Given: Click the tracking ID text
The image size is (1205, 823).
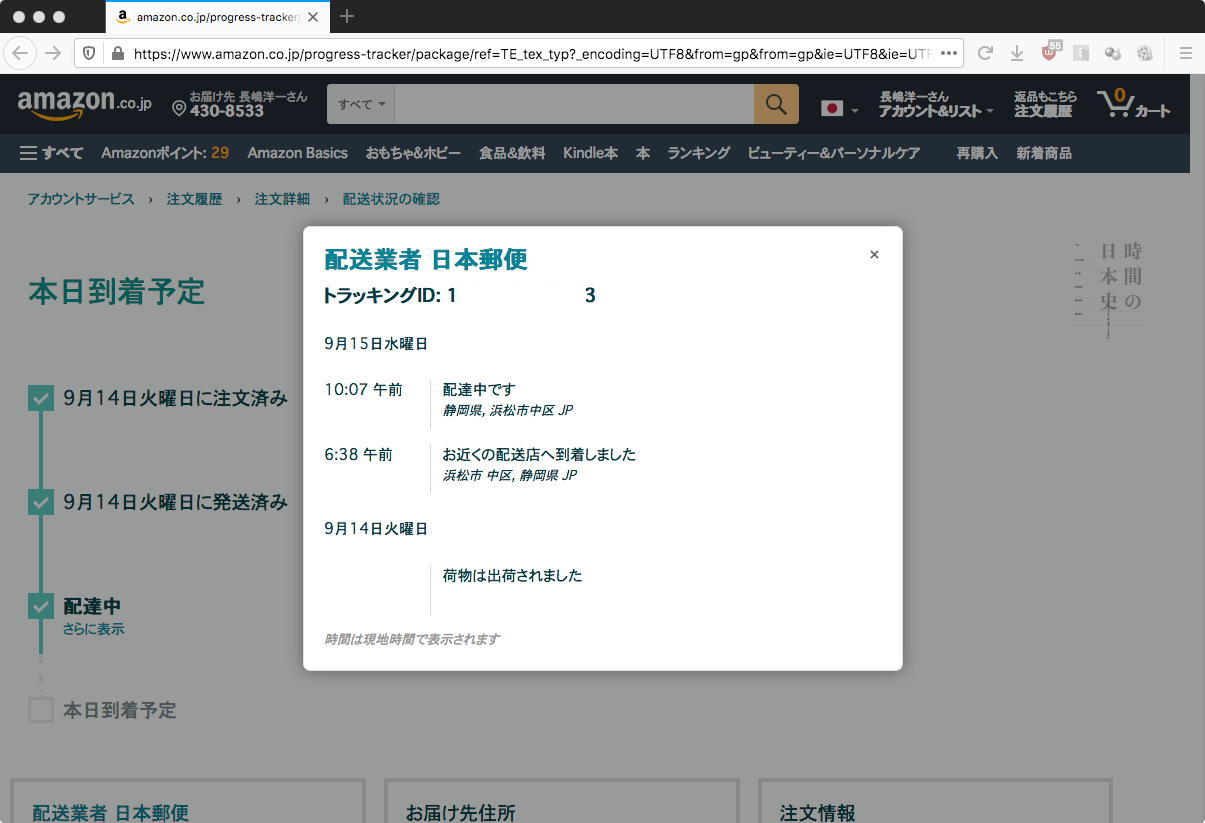Looking at the screenshot, I should point(460,295).
